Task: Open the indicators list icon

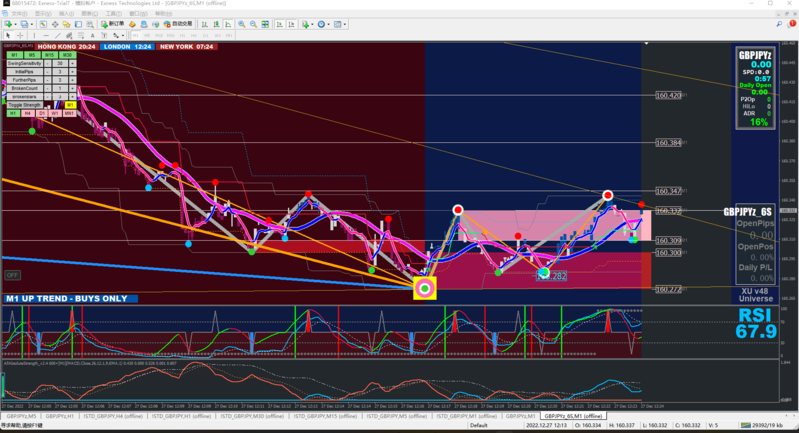Action: tap(305, 24)
